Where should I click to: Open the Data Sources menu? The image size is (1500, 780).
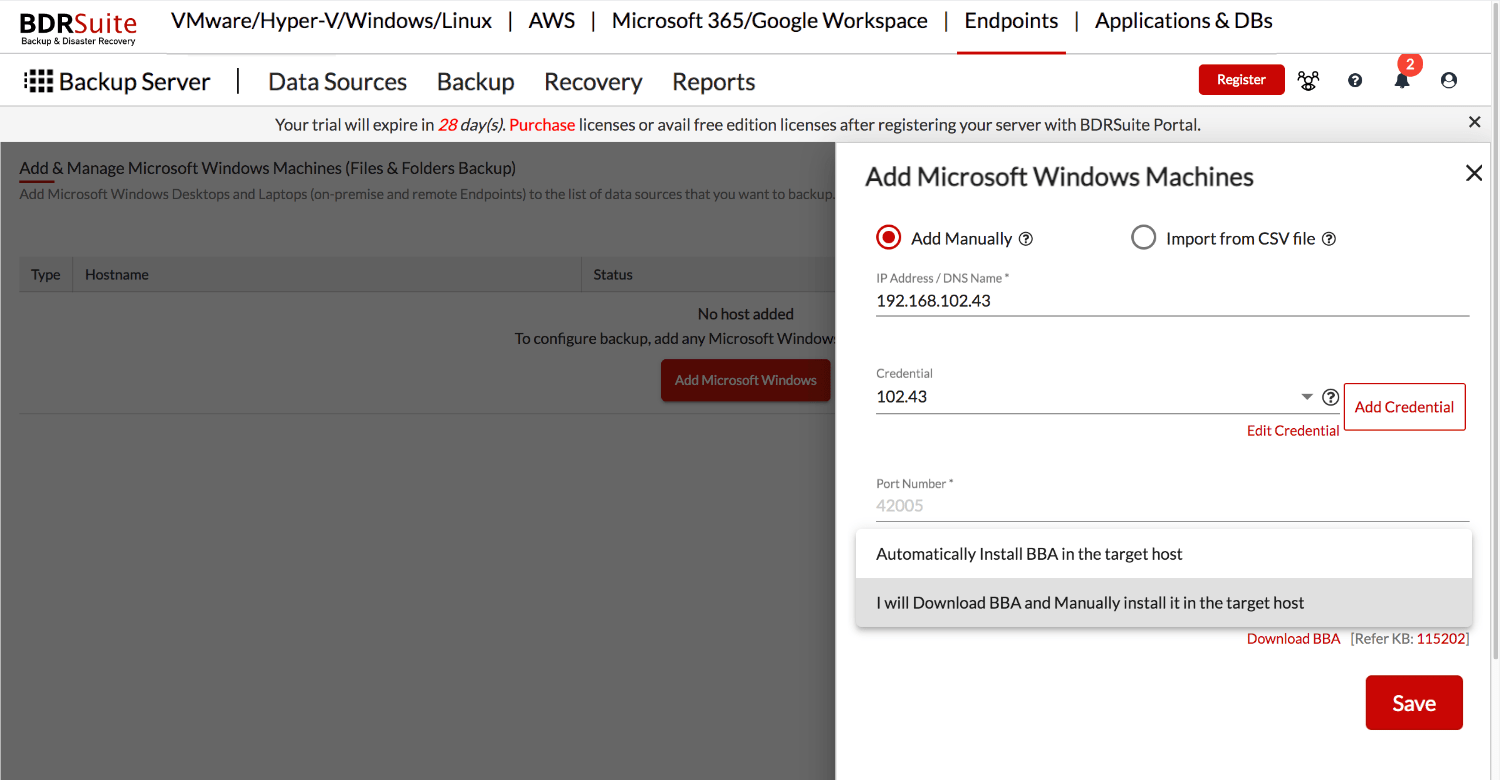point(338,82)
